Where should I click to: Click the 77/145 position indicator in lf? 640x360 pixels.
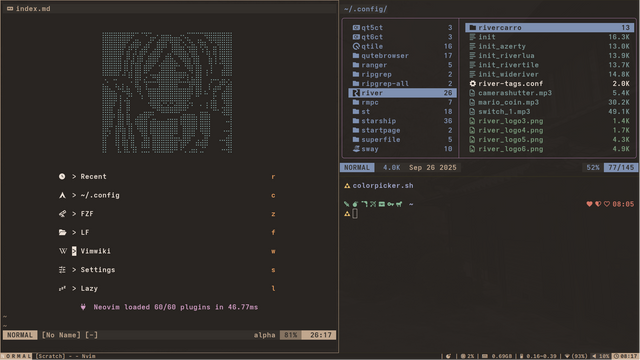point(621,167)
